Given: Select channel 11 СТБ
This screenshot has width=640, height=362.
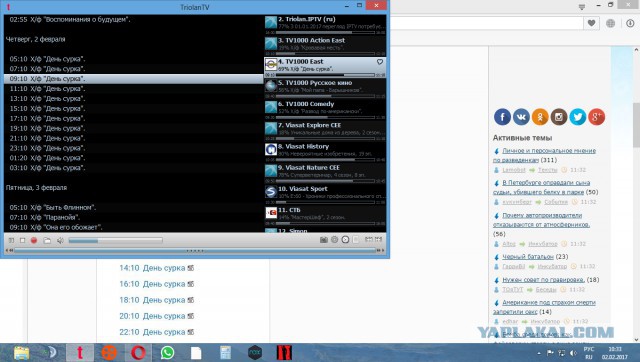Looking at the screenshot, I should tap(325, 216).
